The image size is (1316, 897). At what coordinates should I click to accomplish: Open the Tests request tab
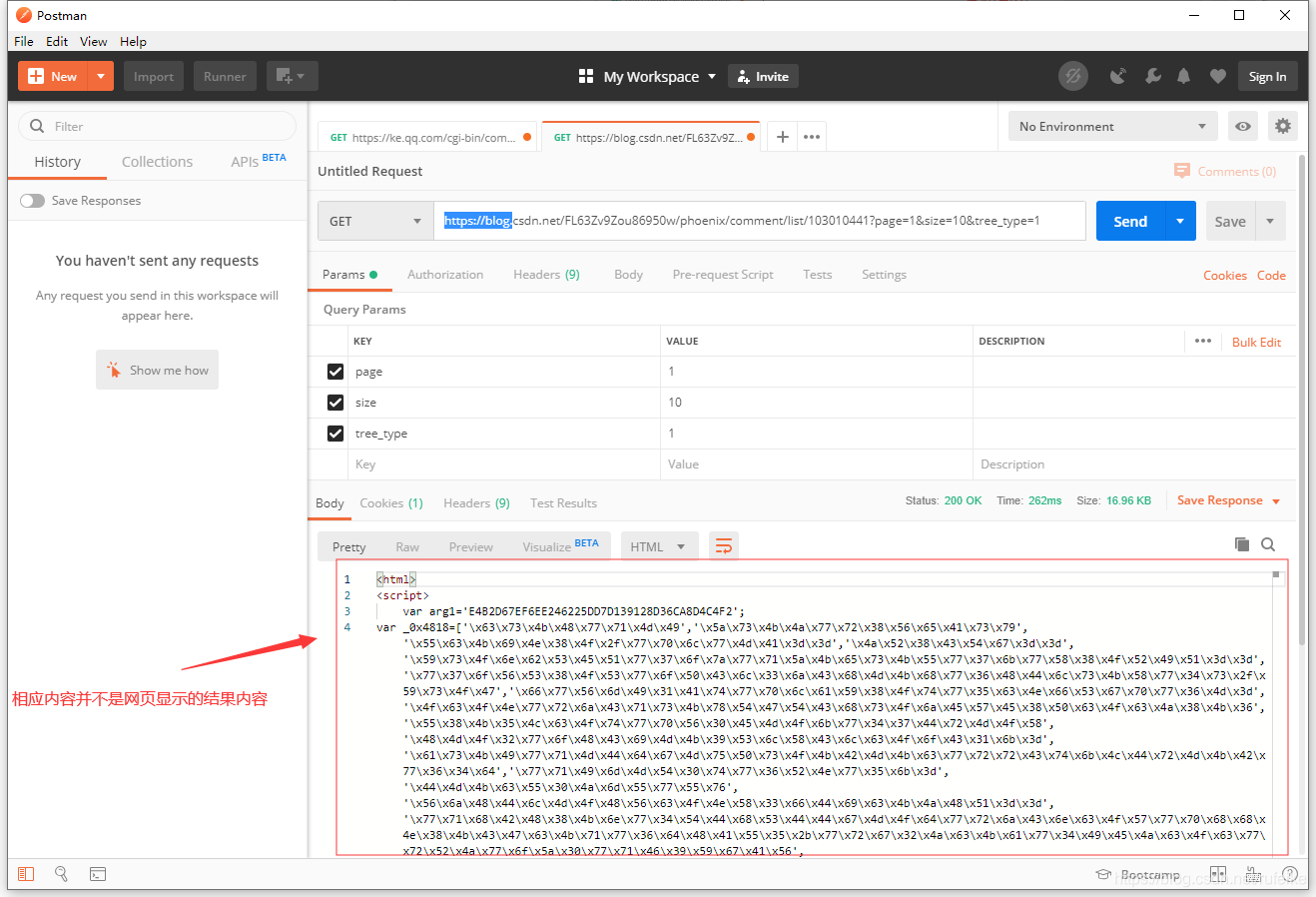(817, 274)
